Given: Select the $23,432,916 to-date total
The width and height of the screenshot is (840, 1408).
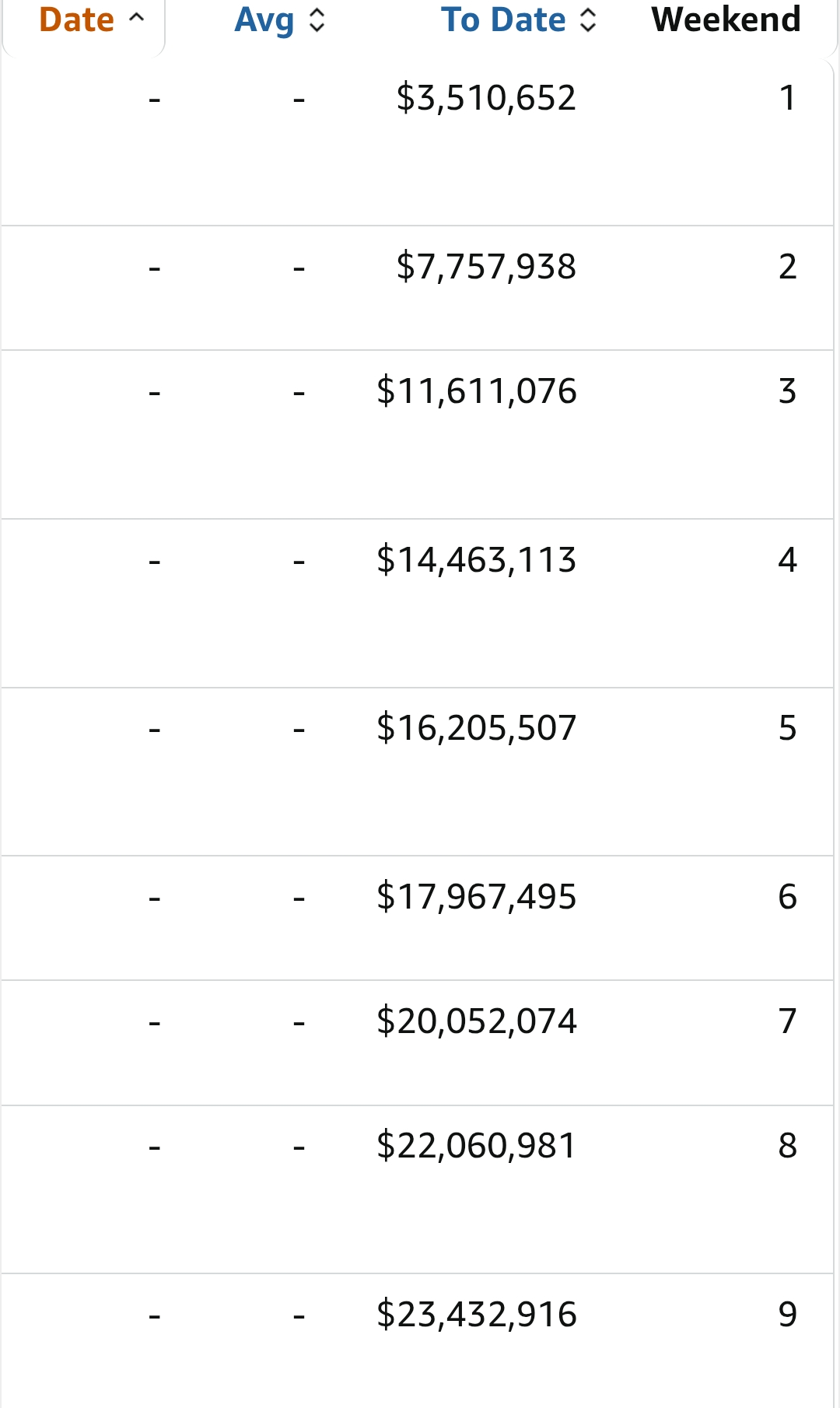Looking at the screenshot, I should click(x=476, y=1315).
